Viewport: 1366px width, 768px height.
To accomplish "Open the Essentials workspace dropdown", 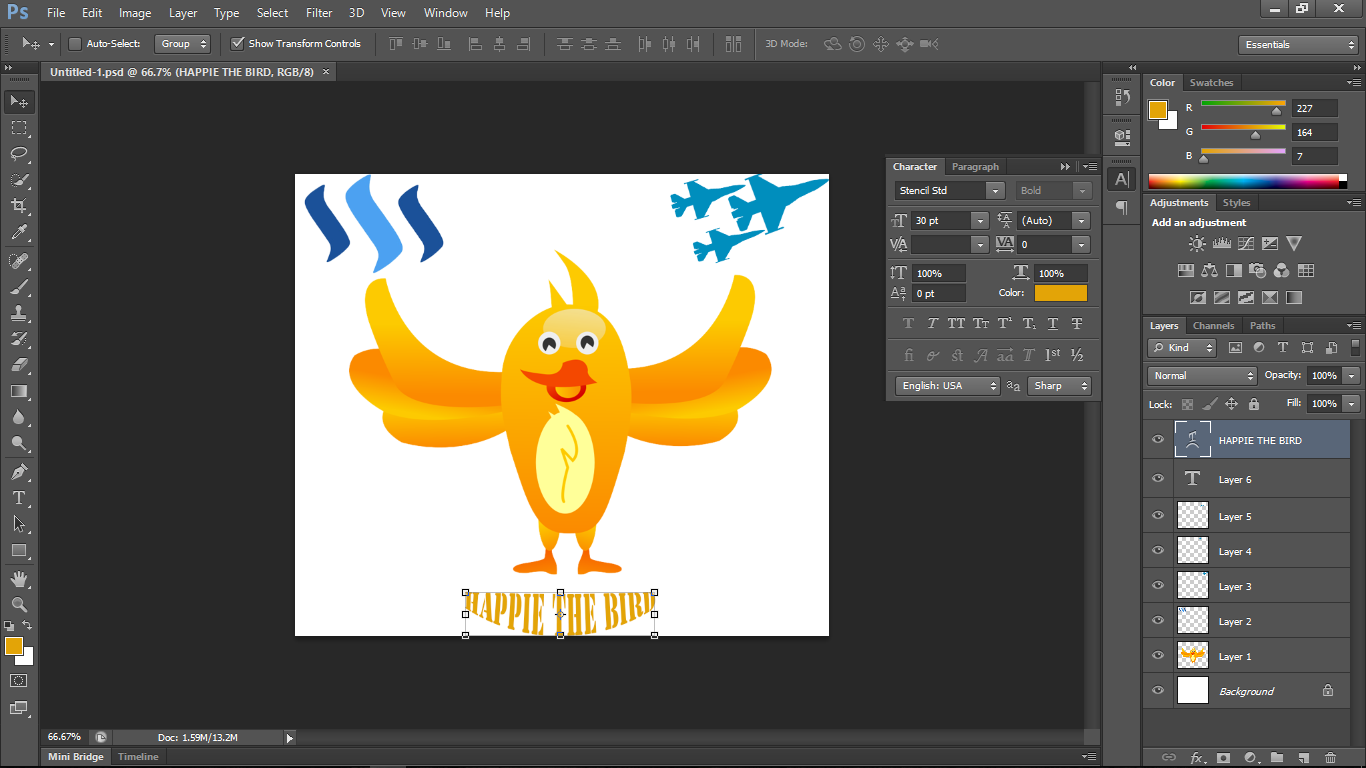I will 1297,45.
